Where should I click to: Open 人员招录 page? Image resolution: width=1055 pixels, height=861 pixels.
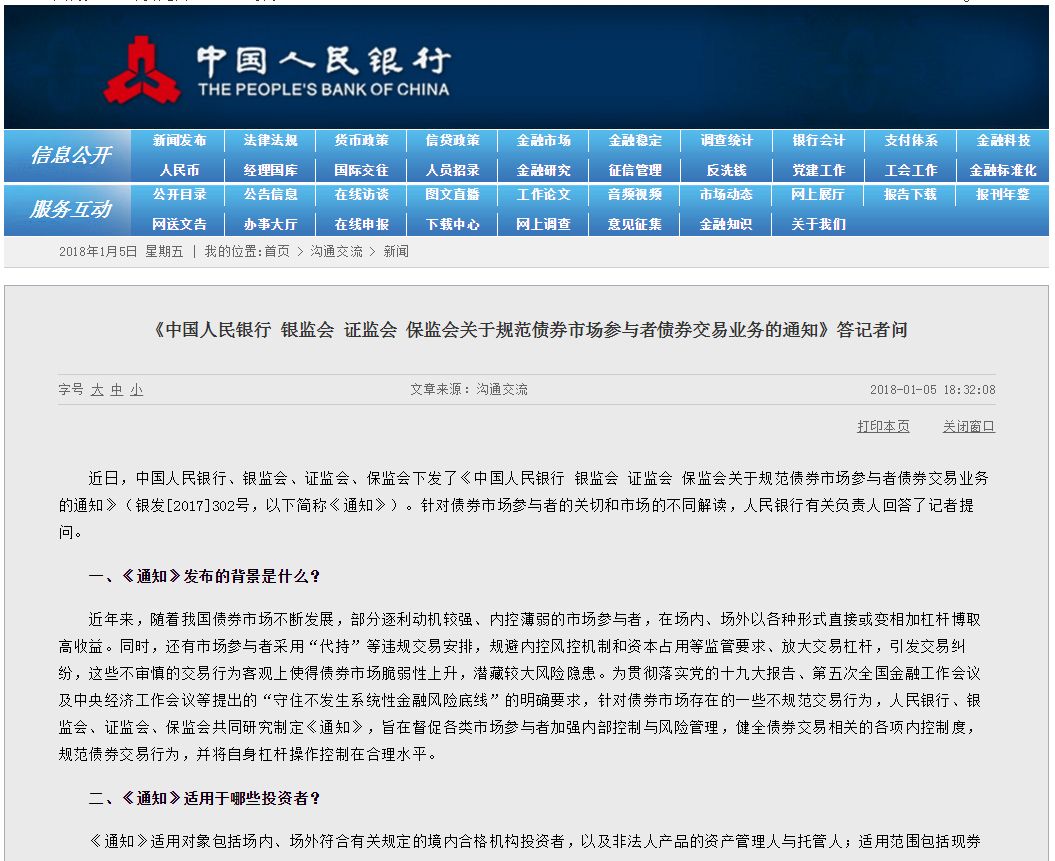click(x=453, y=170)
